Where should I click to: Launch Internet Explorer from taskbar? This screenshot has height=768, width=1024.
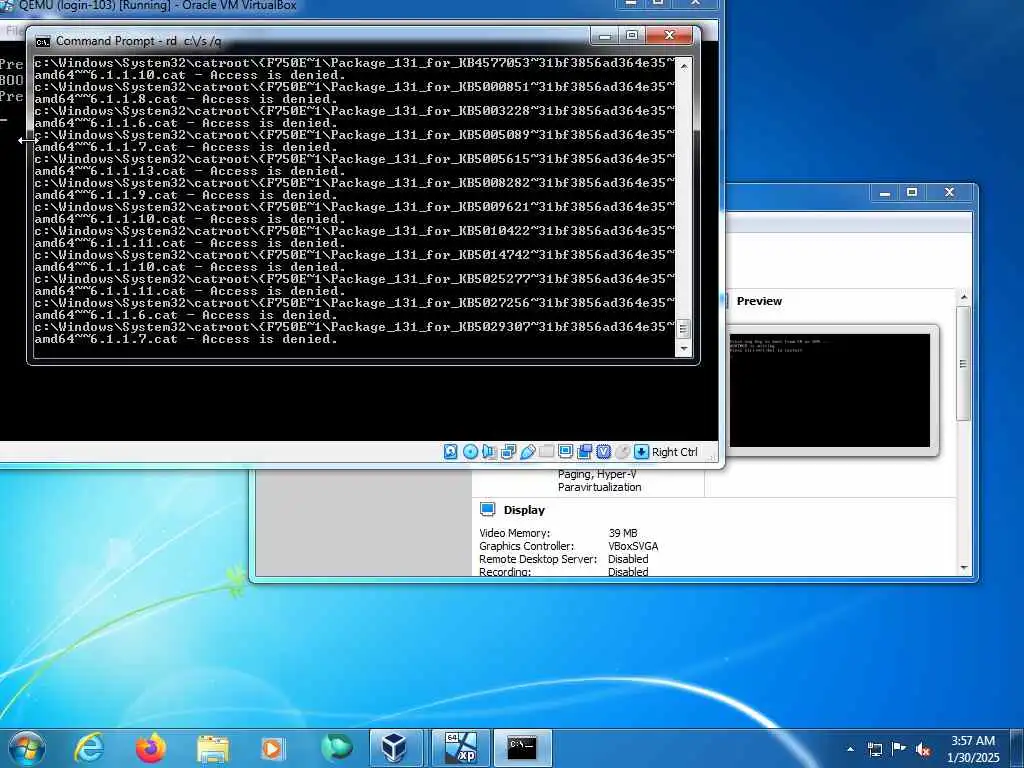coord(88,748)
